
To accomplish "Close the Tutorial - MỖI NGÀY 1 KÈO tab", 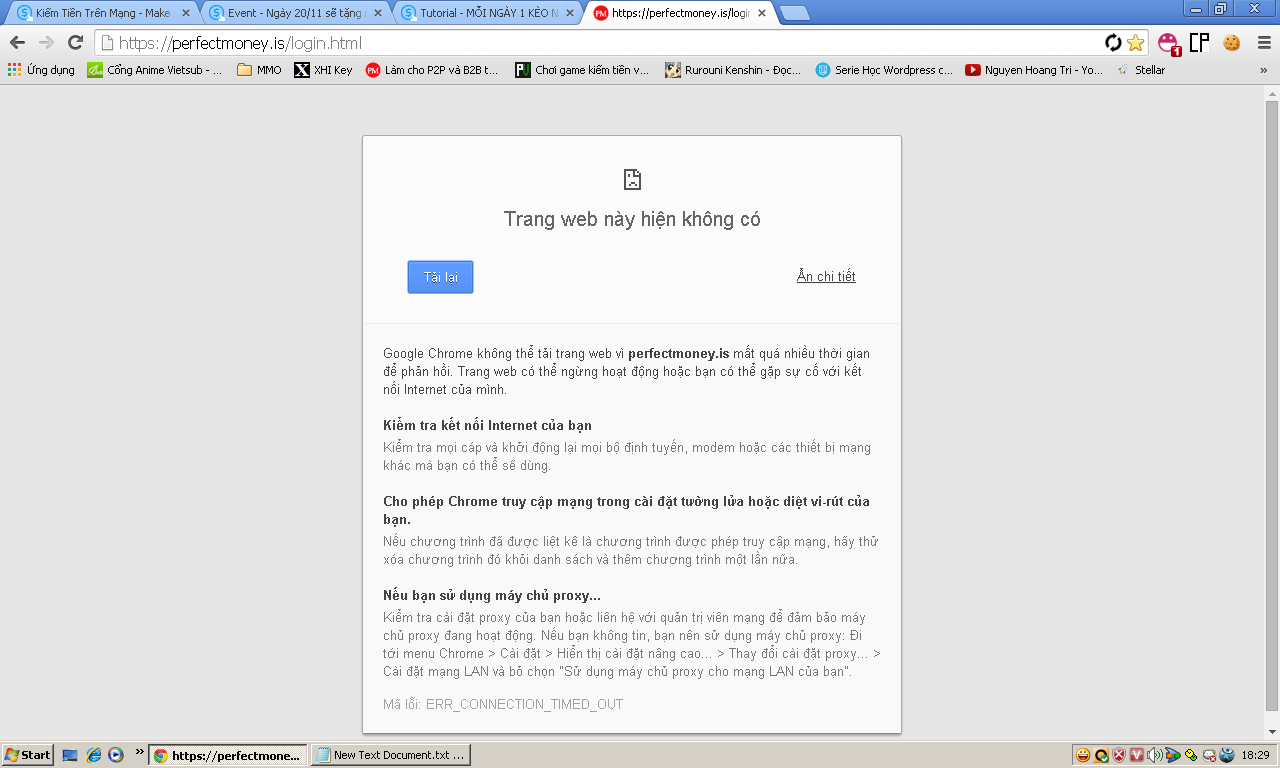I will click(569, 14).
